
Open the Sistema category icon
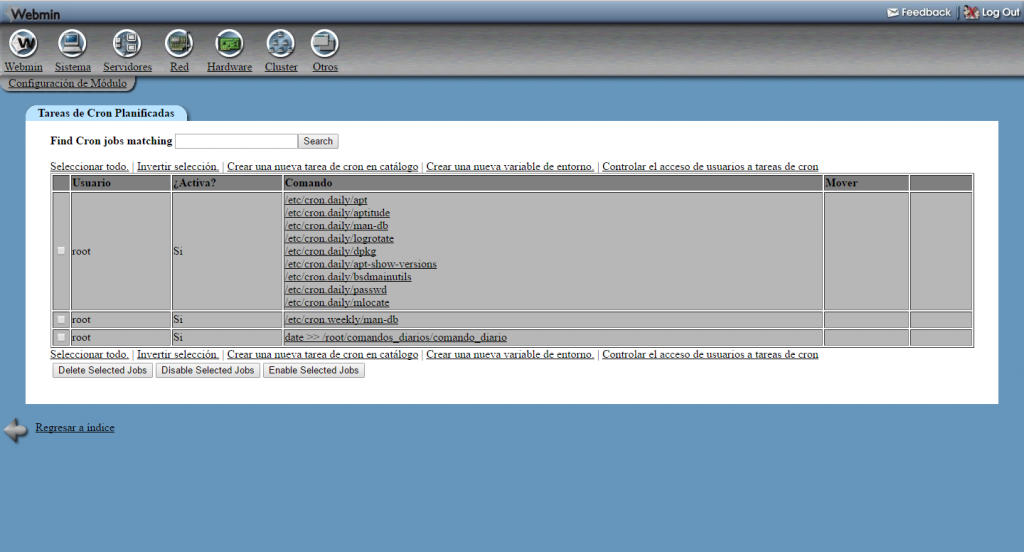73,44
